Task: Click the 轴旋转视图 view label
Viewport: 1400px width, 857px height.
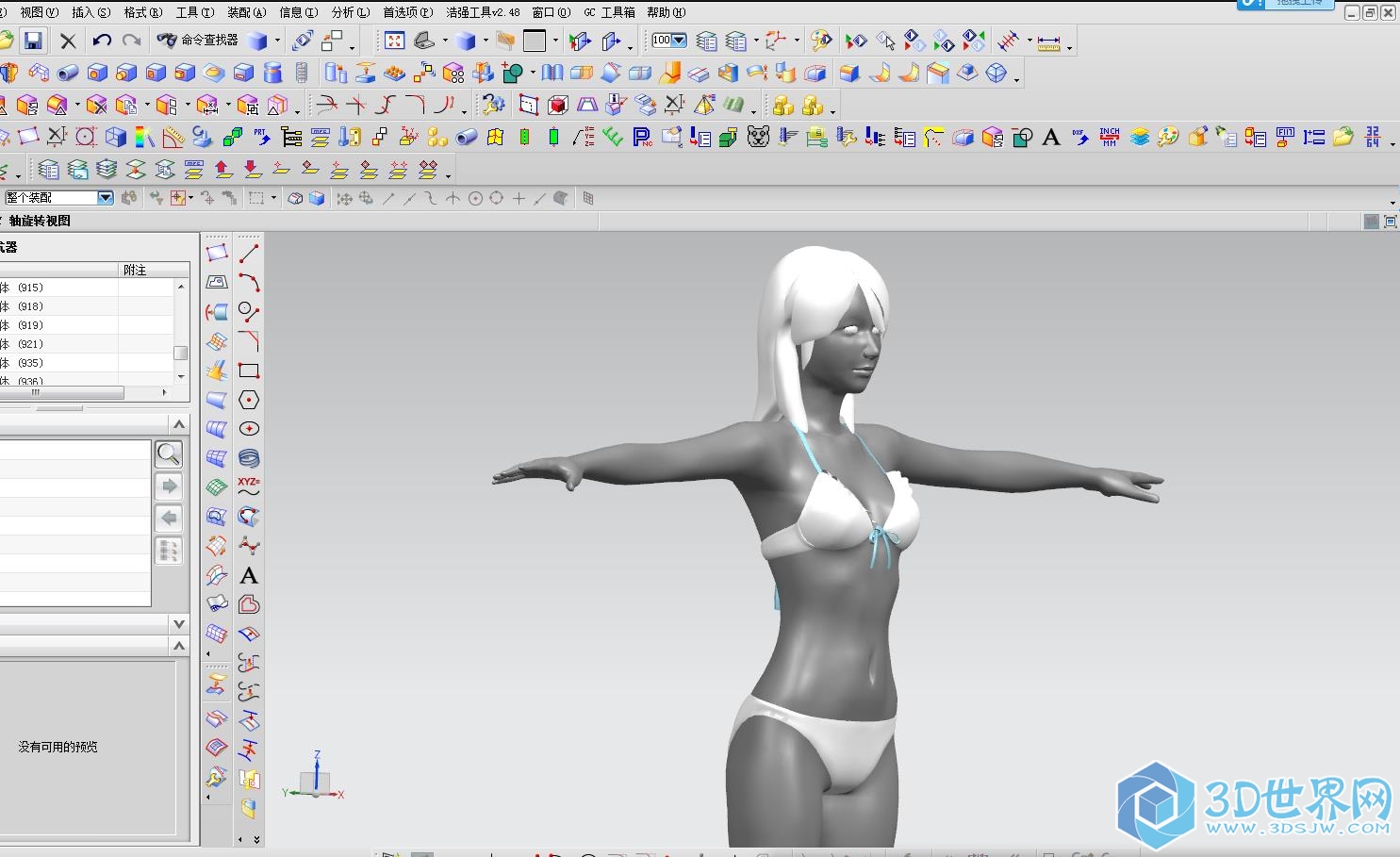Action: point(40,221)
